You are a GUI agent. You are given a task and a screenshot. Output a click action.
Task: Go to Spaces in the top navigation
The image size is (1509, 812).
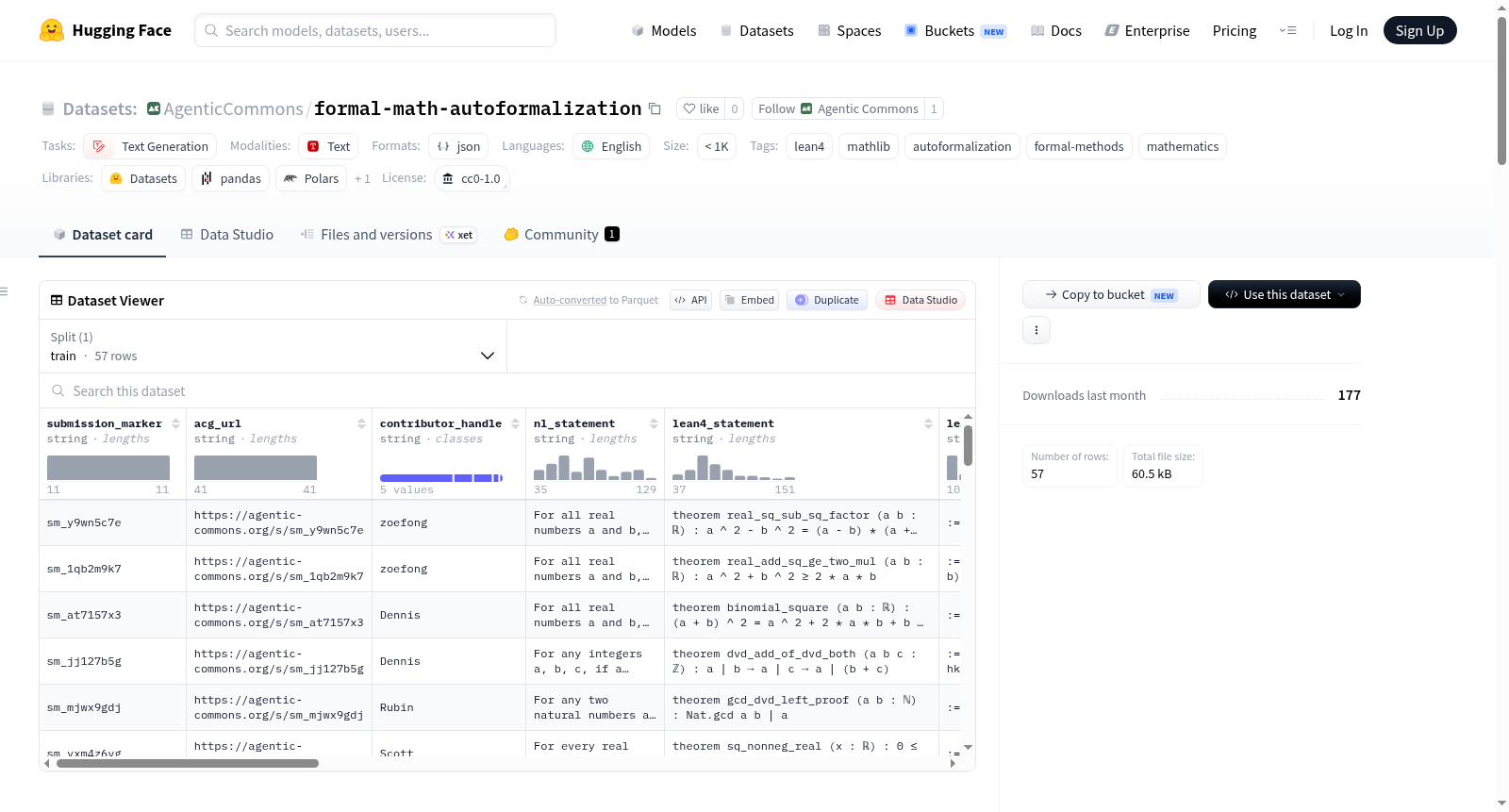850,31
